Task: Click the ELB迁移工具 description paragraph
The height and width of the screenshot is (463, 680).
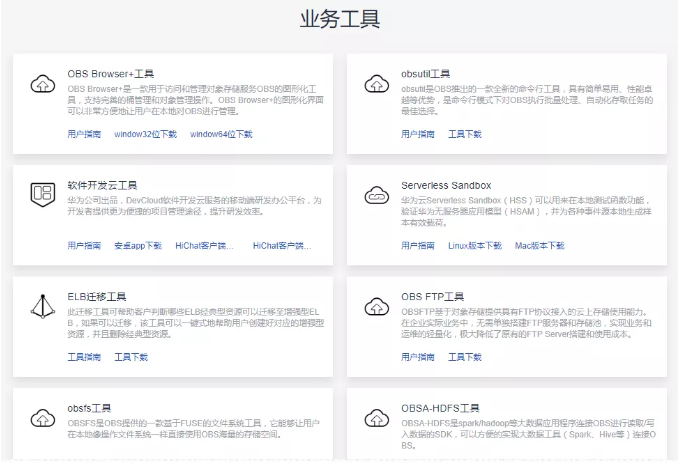Action: [x=196, y=323]
